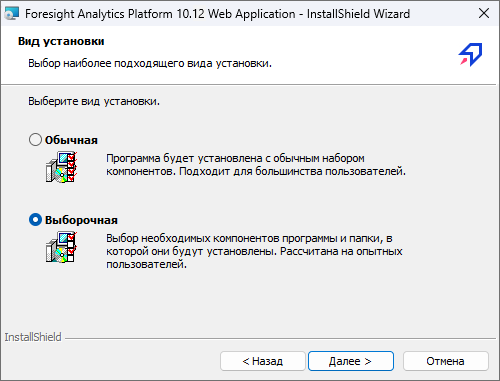The width and height of the screenshot is (500, 381).
Task: Click the Выбор наиболее подходящего вида subtitle
Action: pos(150,63)
